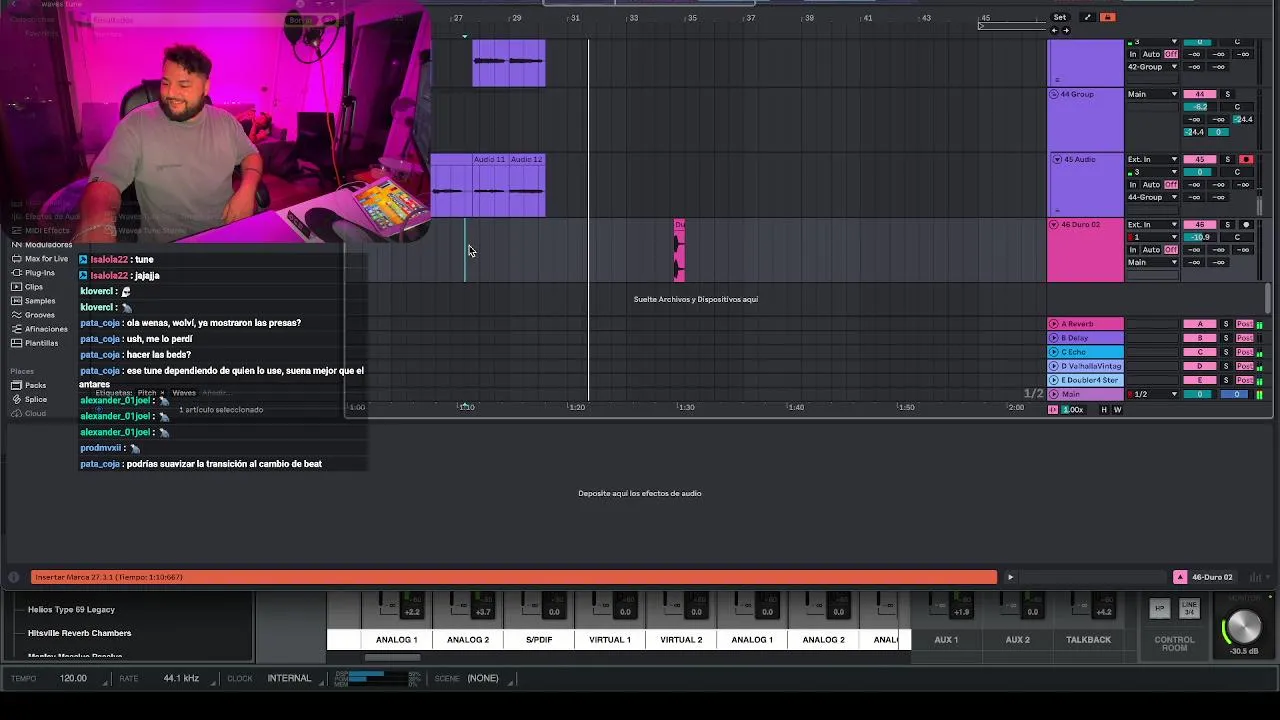Set 46 Duro 02 monitor to Off

[1171, 249]
